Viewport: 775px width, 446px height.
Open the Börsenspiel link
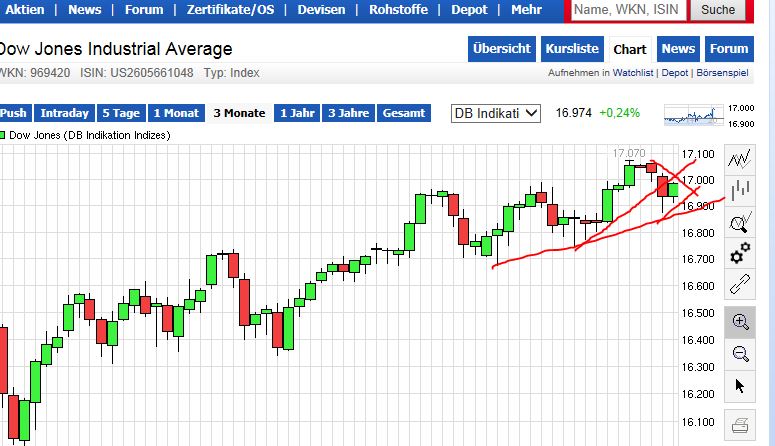tap(722, 73)
